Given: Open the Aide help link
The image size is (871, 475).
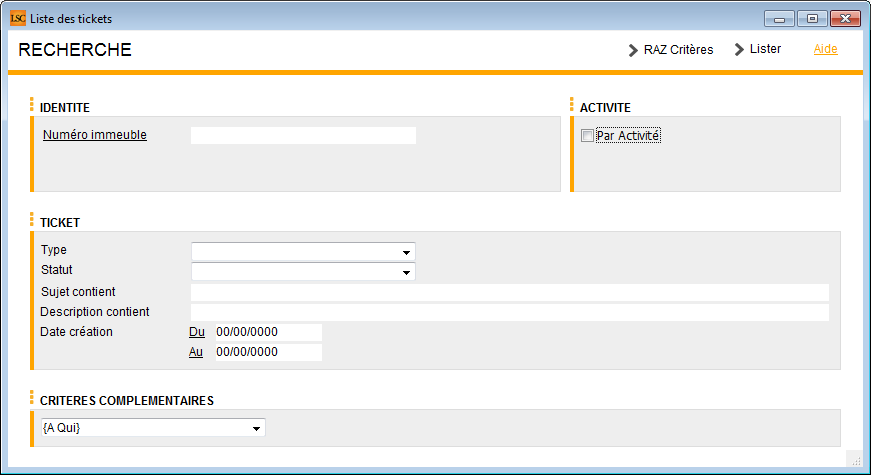Looking at the screenshot, I should tap(825, 49).
